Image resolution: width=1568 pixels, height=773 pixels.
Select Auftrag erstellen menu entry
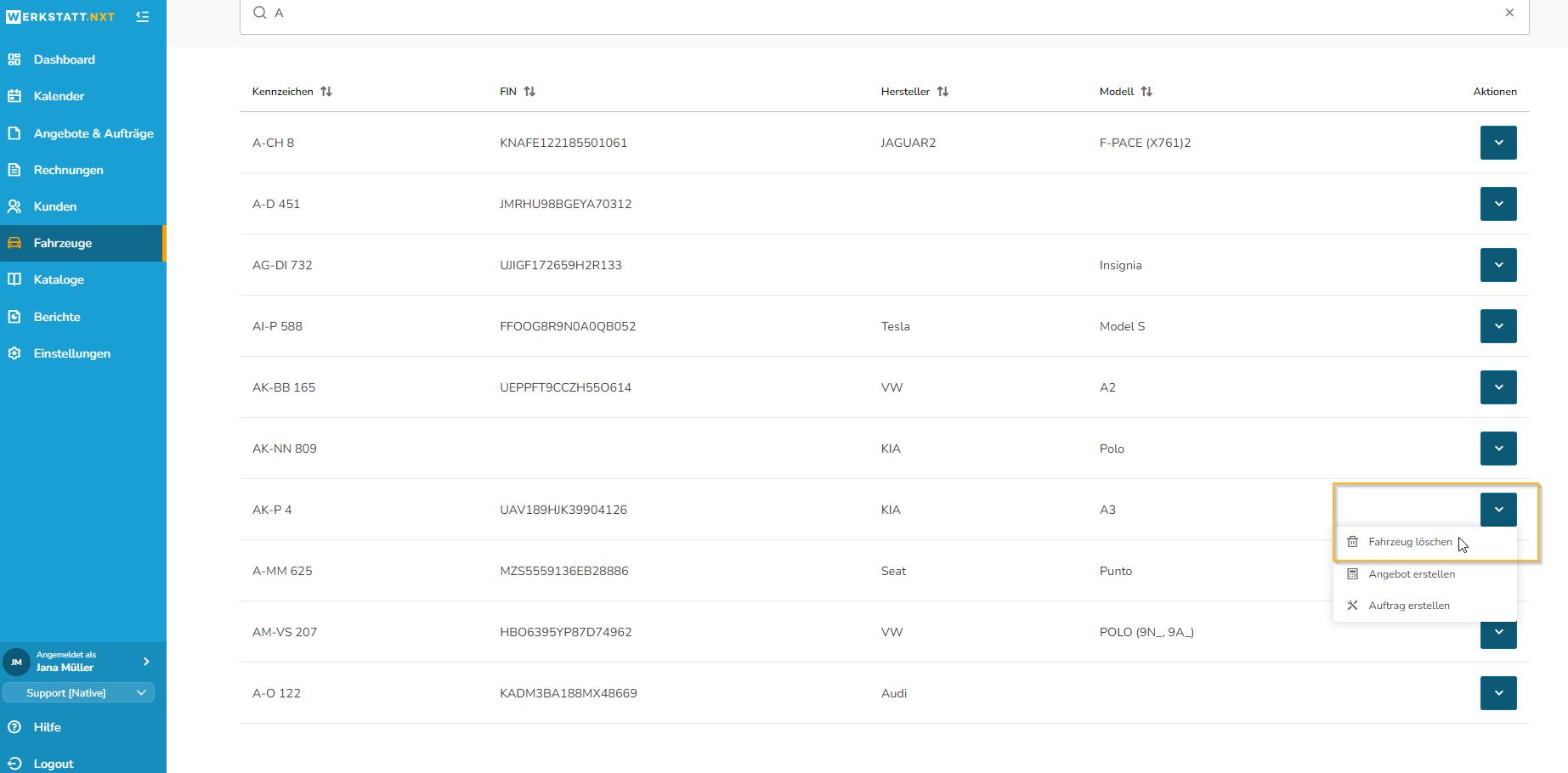(1425, 606)
